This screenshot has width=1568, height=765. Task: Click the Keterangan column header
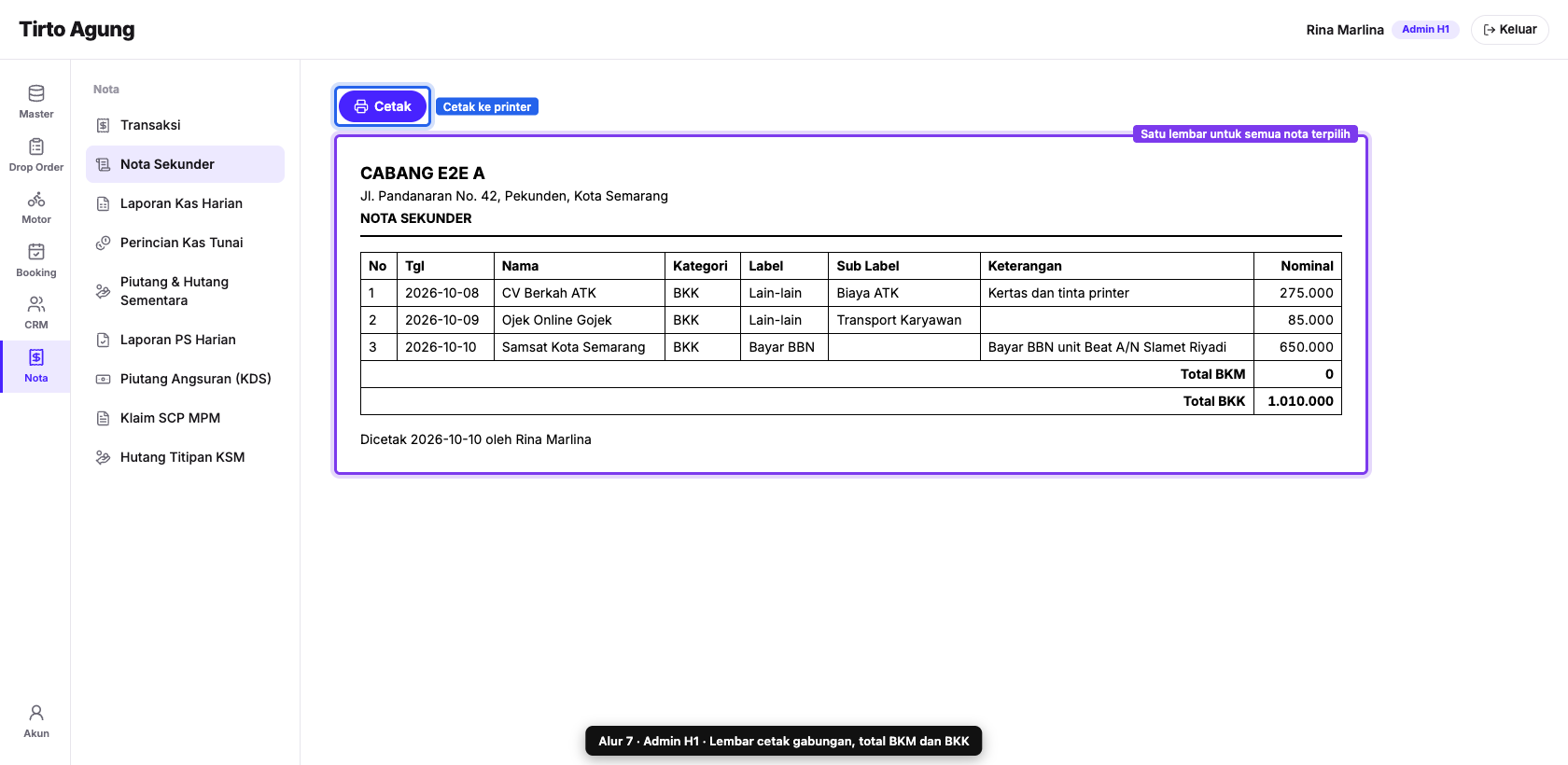(1116, 266)
